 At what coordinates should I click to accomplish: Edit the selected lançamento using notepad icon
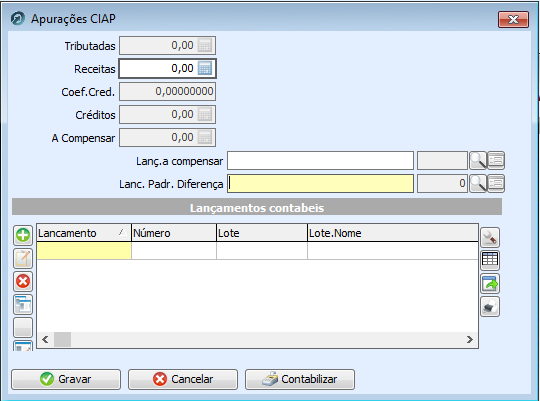point(23,258)
